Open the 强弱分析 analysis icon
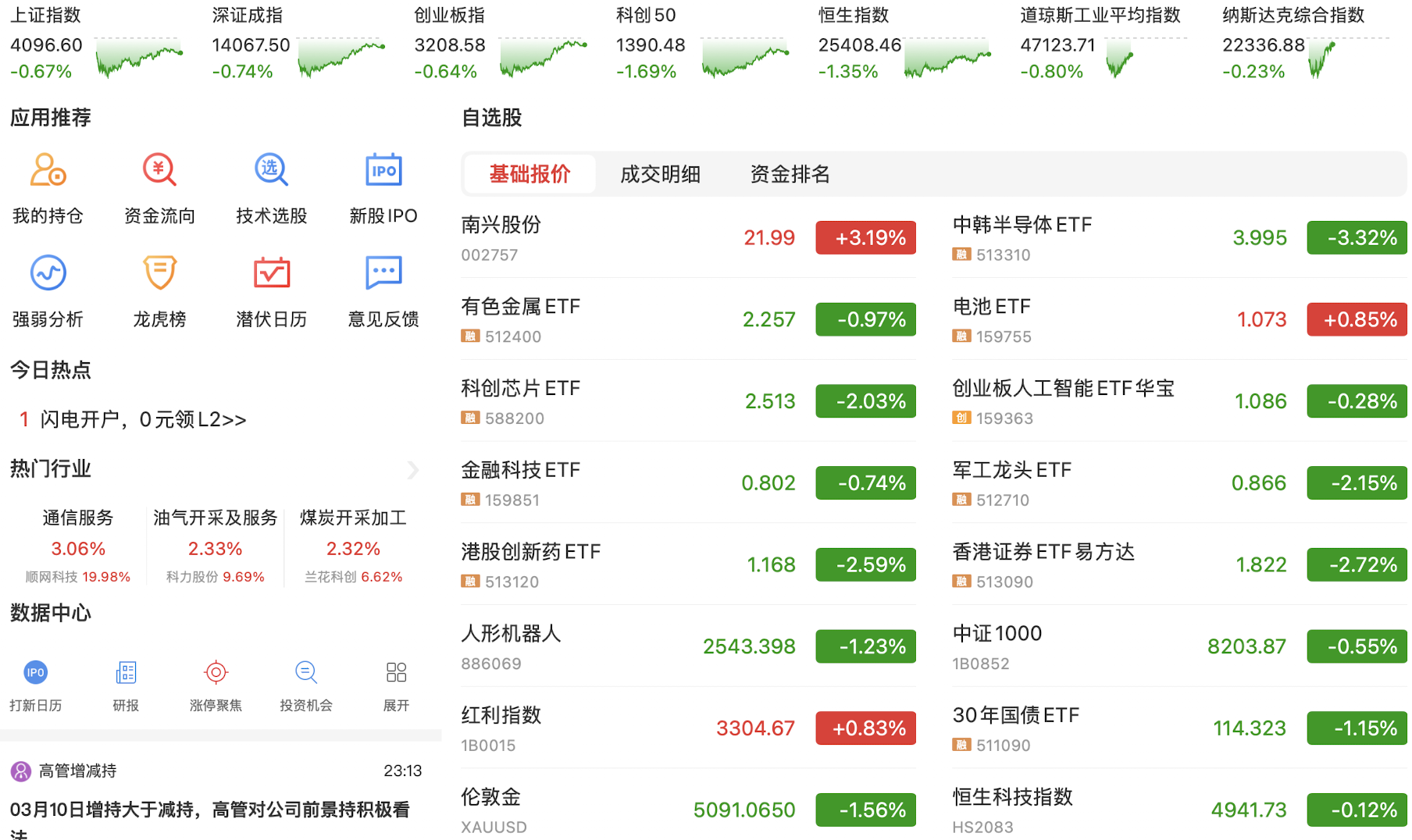This screenshot has width=1412, height=840. [x=48, y=273]
